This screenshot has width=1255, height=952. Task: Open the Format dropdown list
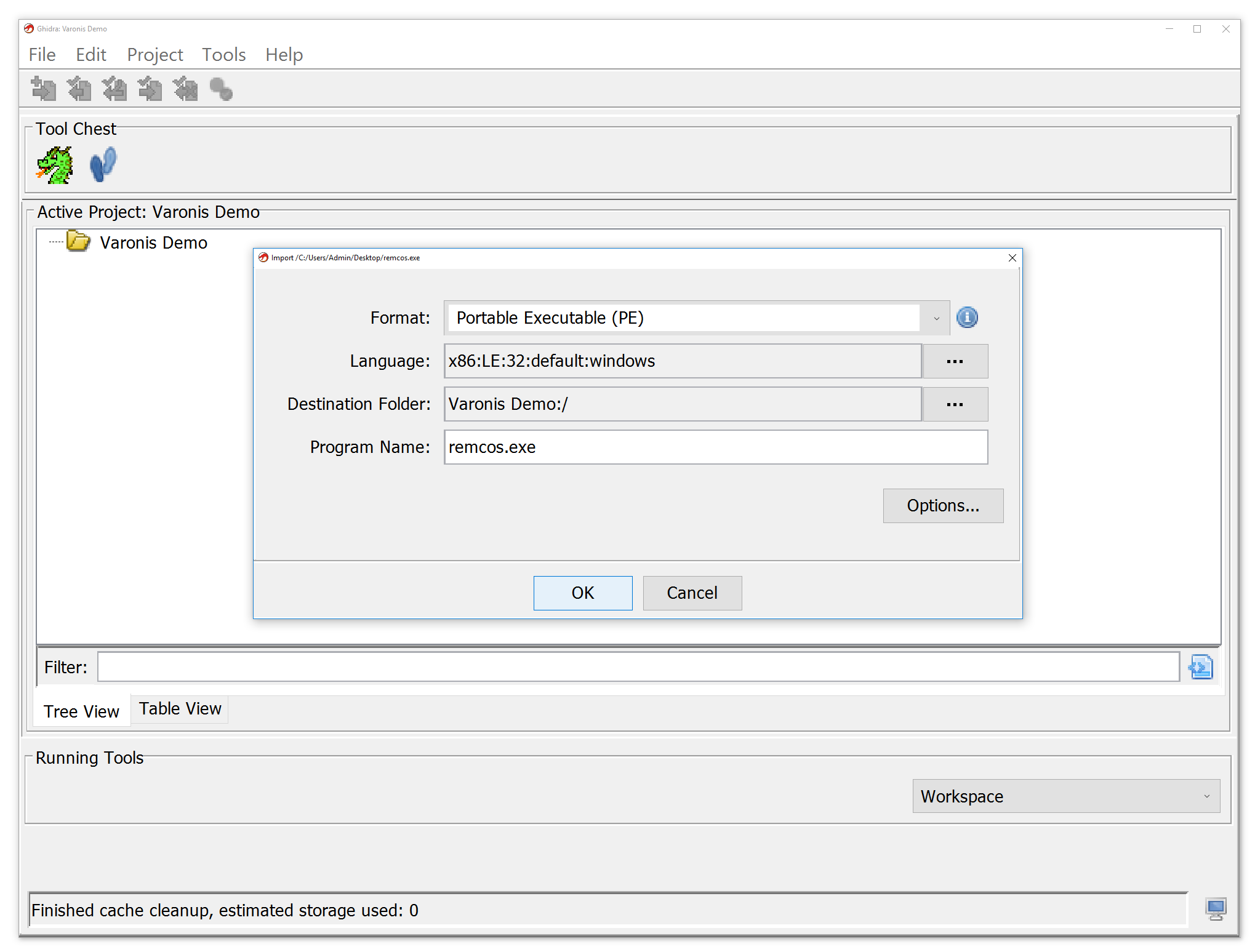point(936,318)
